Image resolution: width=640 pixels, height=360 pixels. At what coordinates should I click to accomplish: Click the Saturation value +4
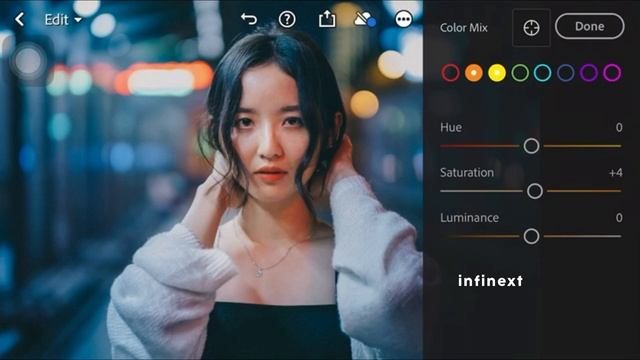point(616,173)
